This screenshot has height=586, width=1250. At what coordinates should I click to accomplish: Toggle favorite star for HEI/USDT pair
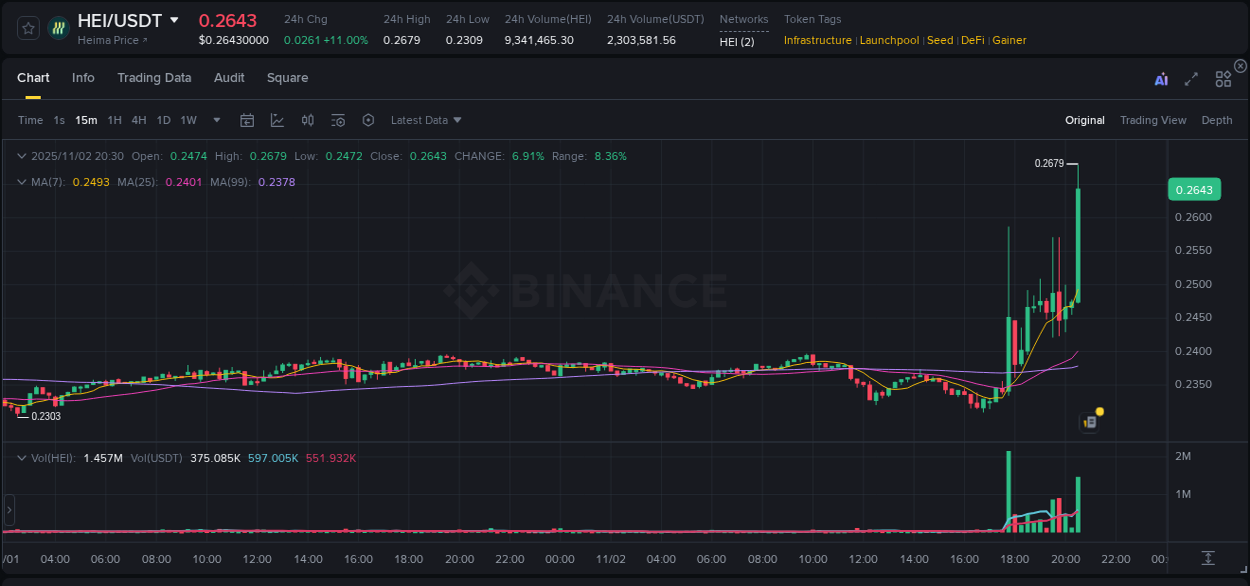[x=27, y=28]
